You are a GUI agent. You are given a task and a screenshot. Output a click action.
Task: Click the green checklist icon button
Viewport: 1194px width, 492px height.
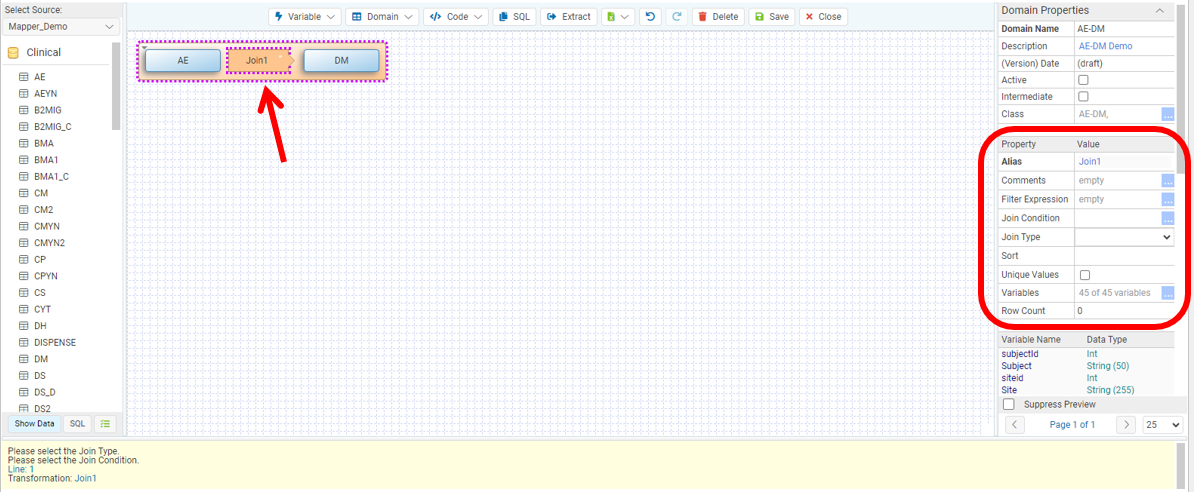106,423
